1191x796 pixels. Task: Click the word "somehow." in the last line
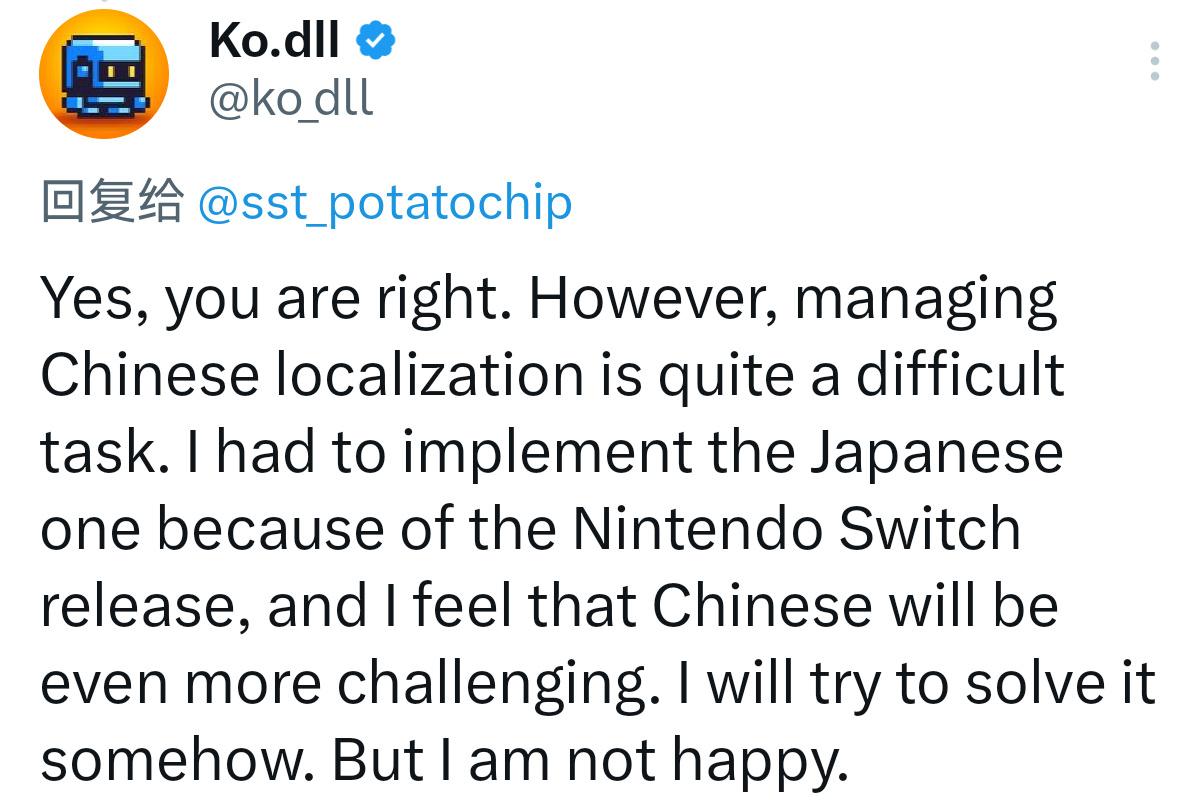pyautogui.click(x=178, y=760)
